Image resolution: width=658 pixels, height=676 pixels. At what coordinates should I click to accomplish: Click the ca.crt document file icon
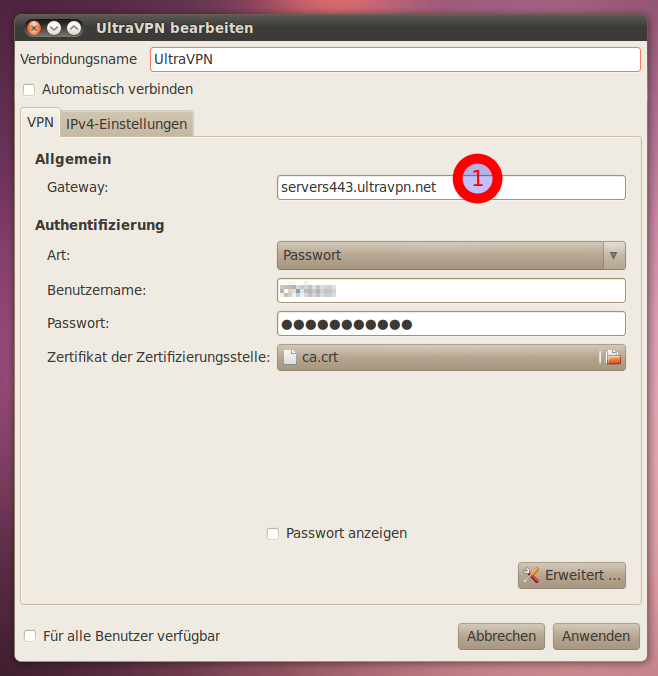pyautogui.click(x=289, y=357)
